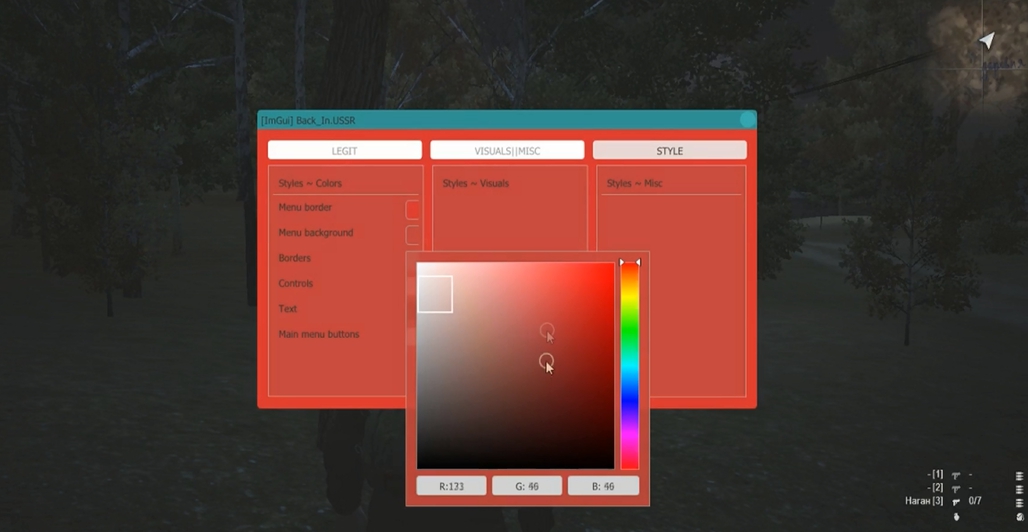This screenshot has width=1028, height=532.
Task: Click the Main menu buttons label
Action: coord(319,334)
